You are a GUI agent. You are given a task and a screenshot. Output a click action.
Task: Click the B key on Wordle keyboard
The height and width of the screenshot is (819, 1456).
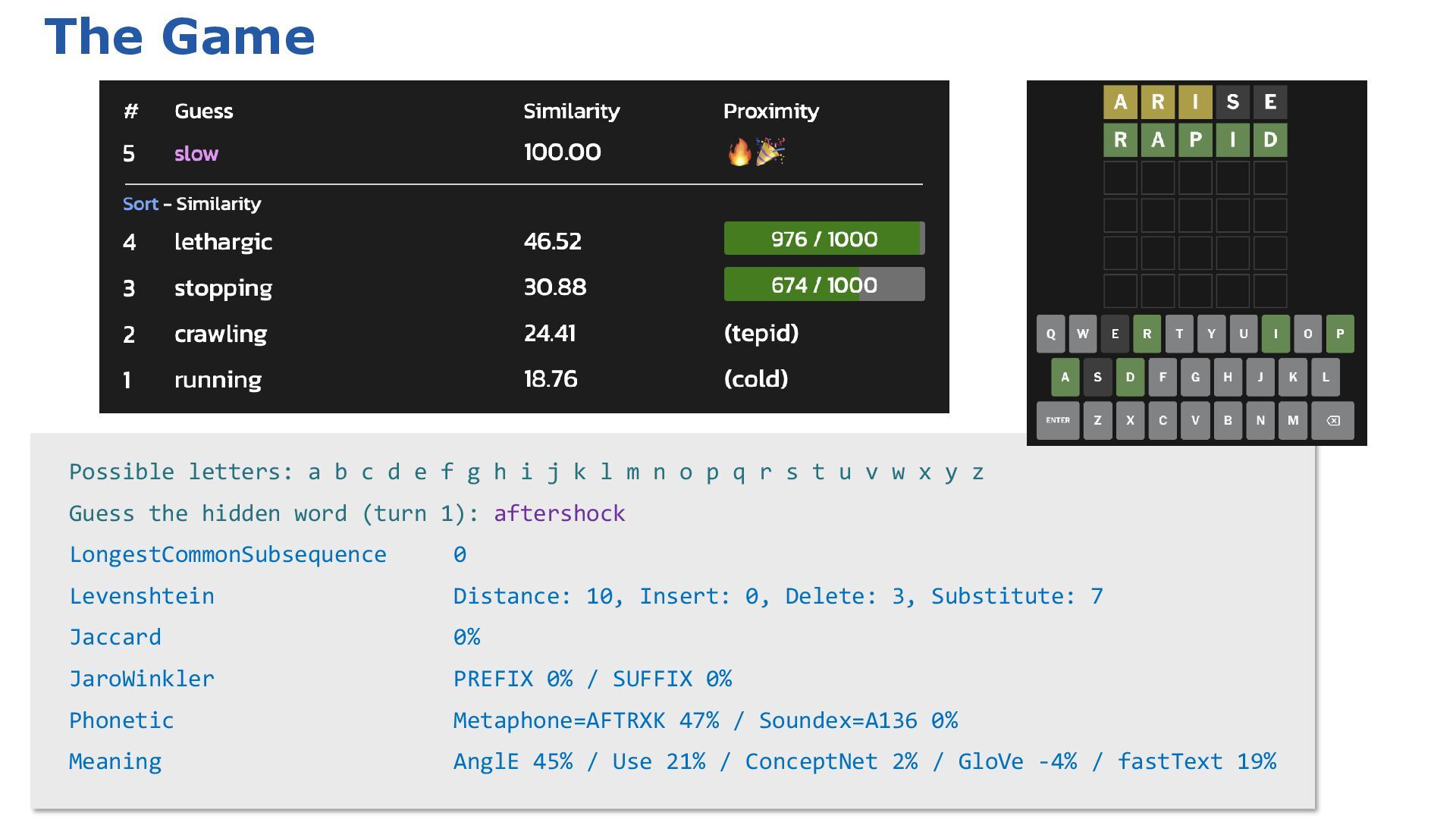point(1228,420)
